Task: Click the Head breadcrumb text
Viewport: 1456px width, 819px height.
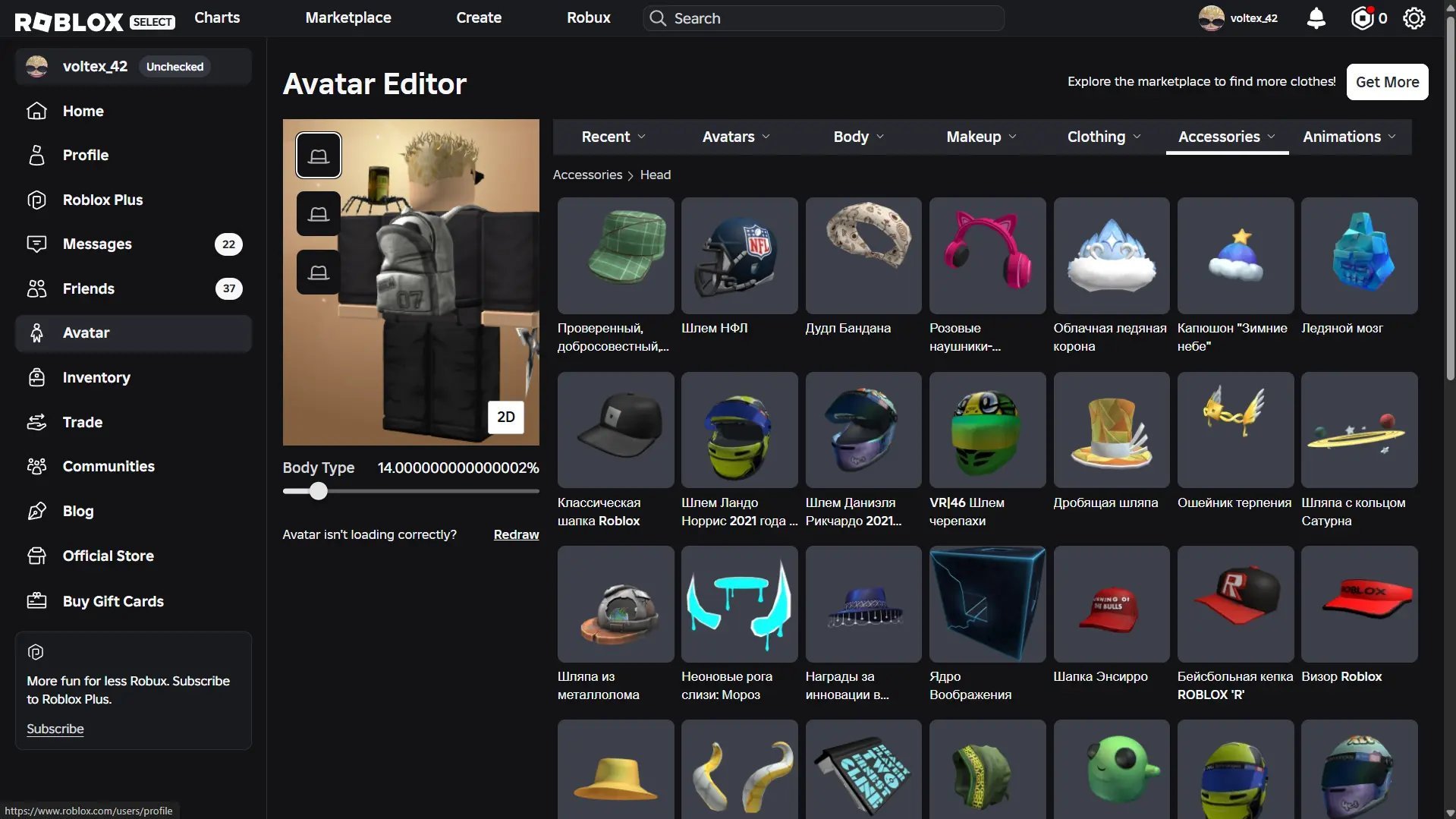Action: (655, 175)
